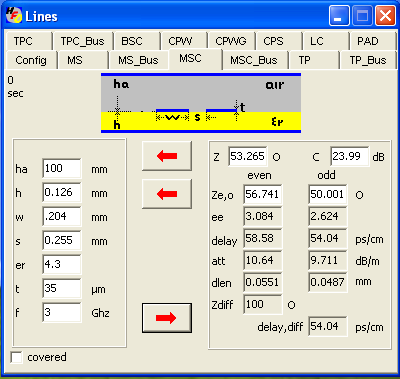
Task: Open the PAD tab
Action: pos(373,41)
